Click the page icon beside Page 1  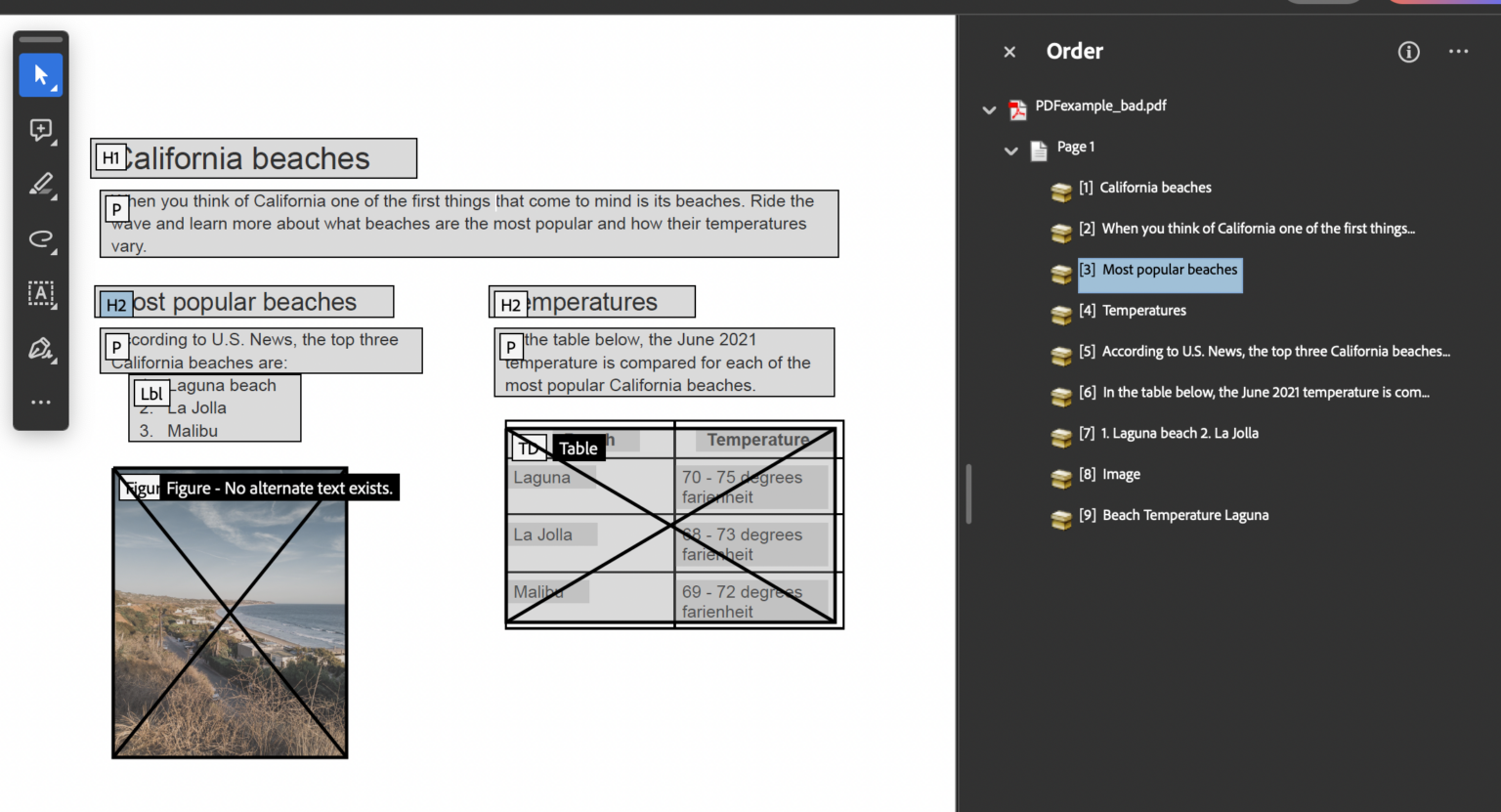point(1038,150)
